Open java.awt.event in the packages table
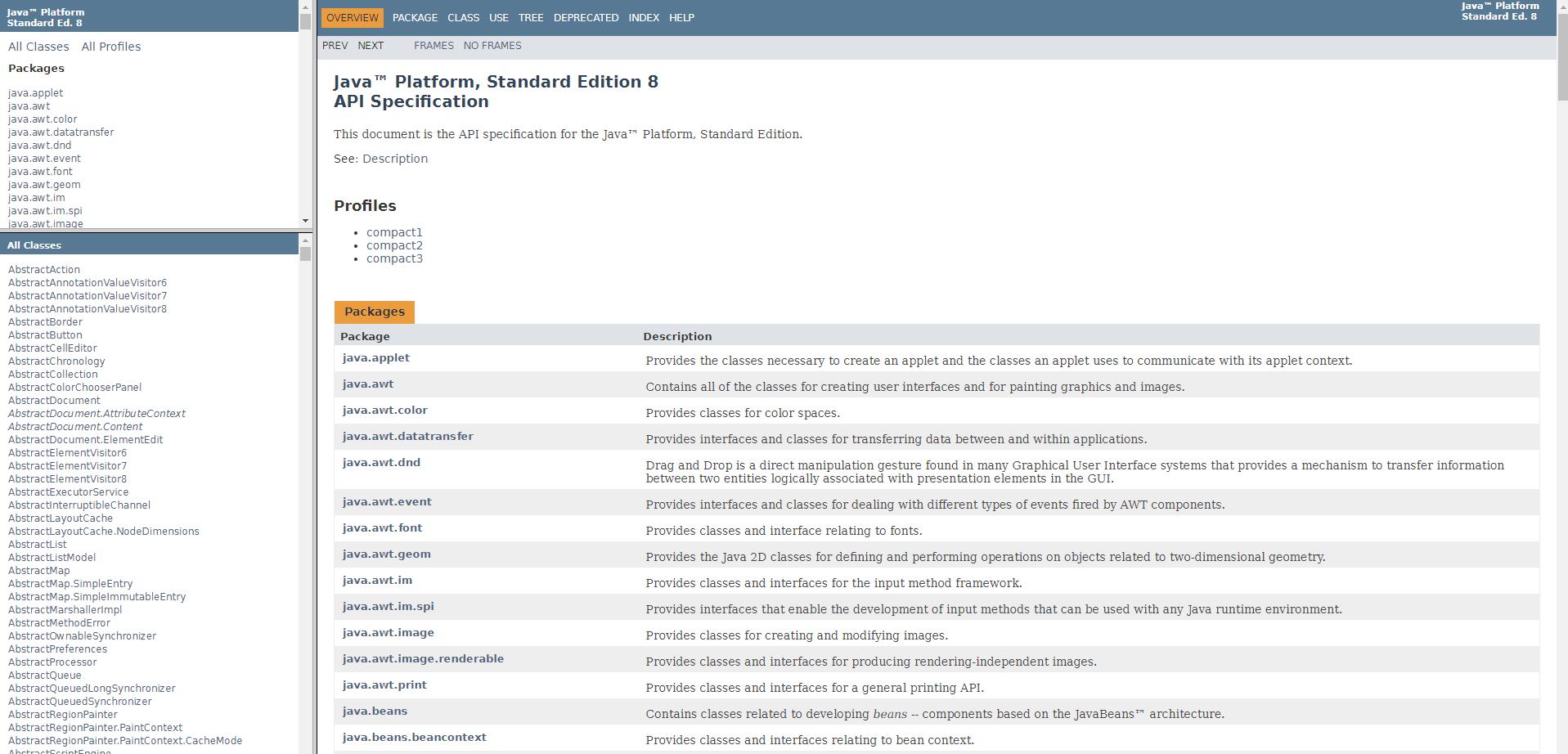This screenshot has width=1568, height=754. (387, 502)
